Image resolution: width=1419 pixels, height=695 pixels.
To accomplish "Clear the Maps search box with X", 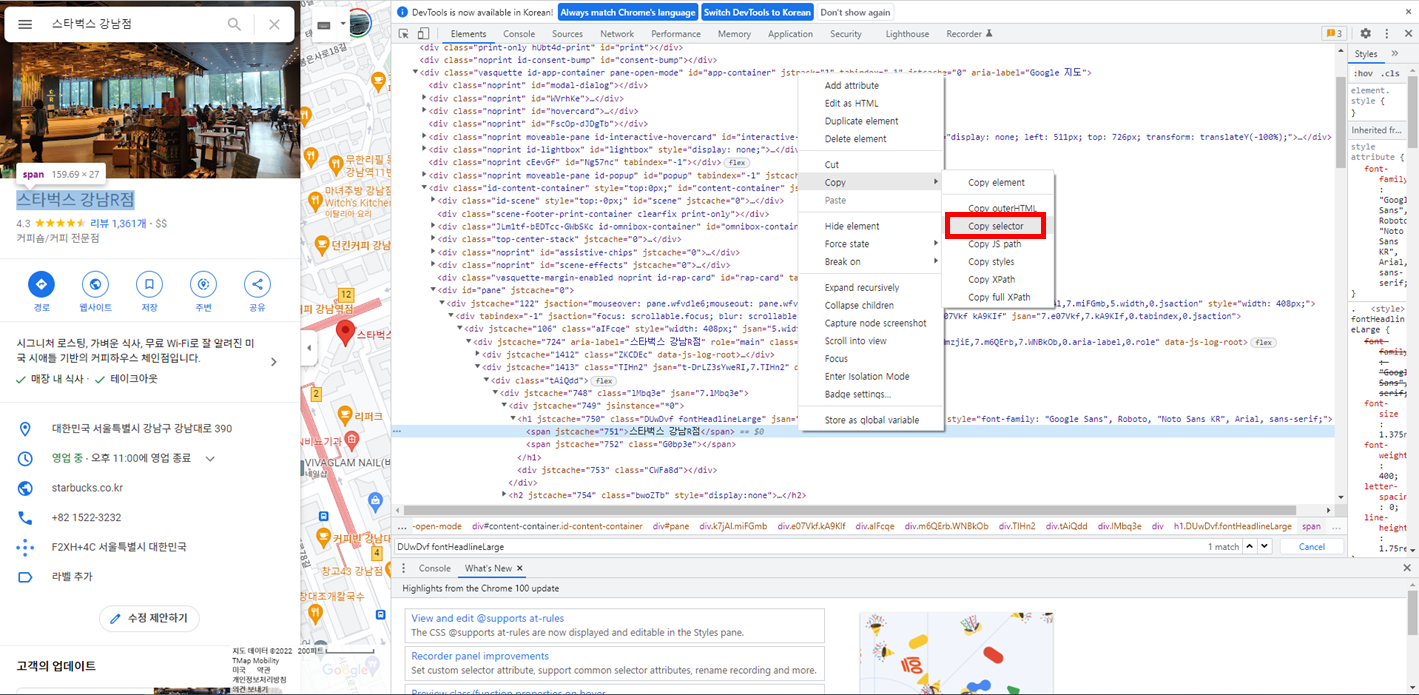I will pos(274,24).
